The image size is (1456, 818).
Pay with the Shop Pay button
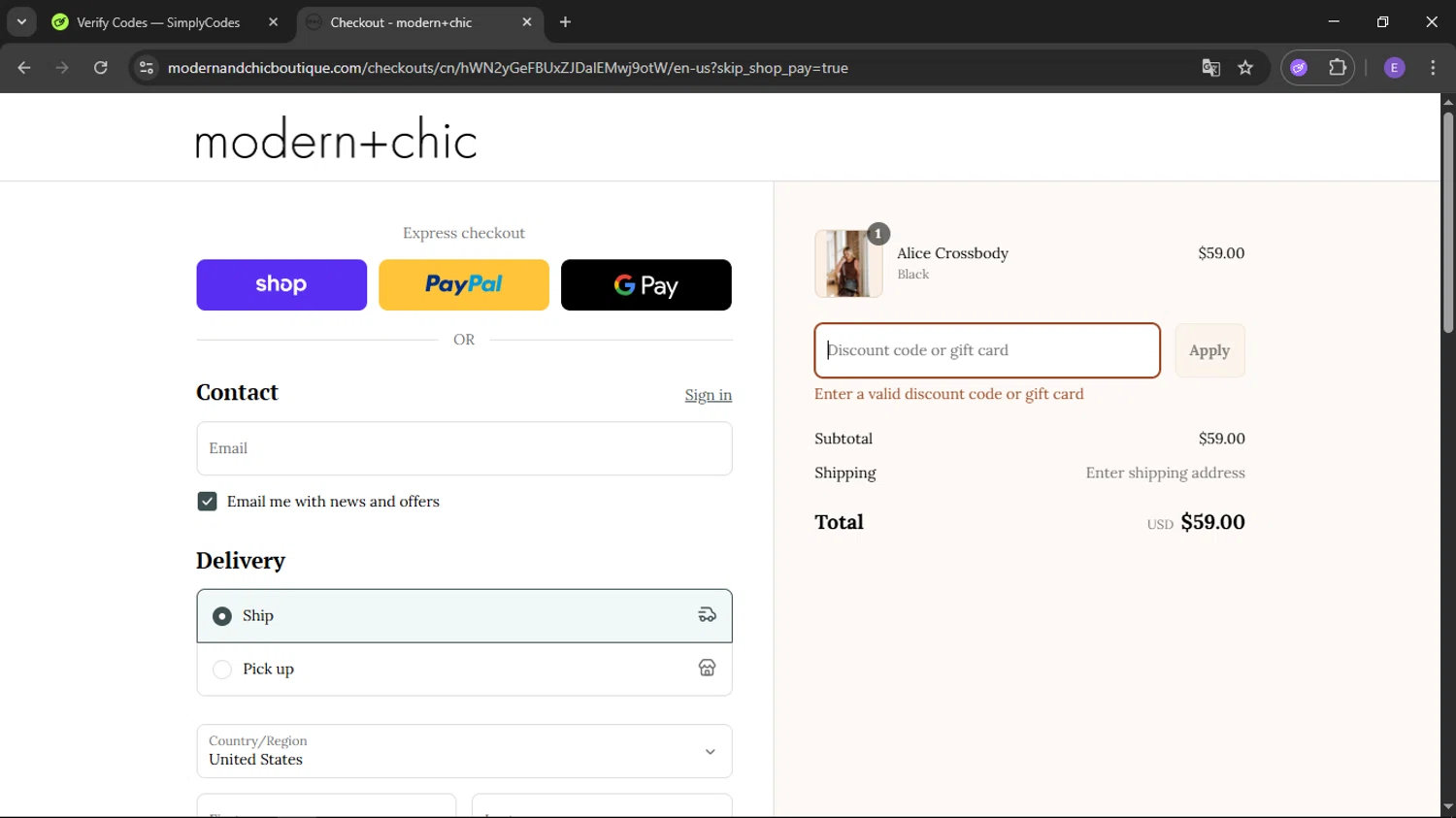click(x=281, y=284)
